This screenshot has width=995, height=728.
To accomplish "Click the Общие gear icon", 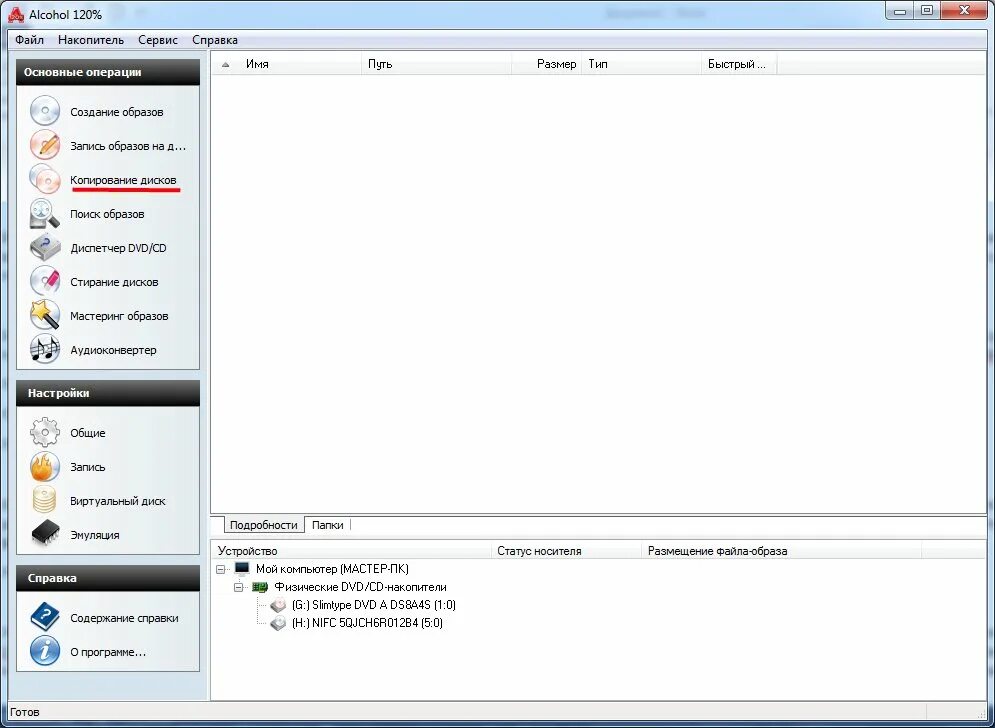I will click(x=44, y=432).
